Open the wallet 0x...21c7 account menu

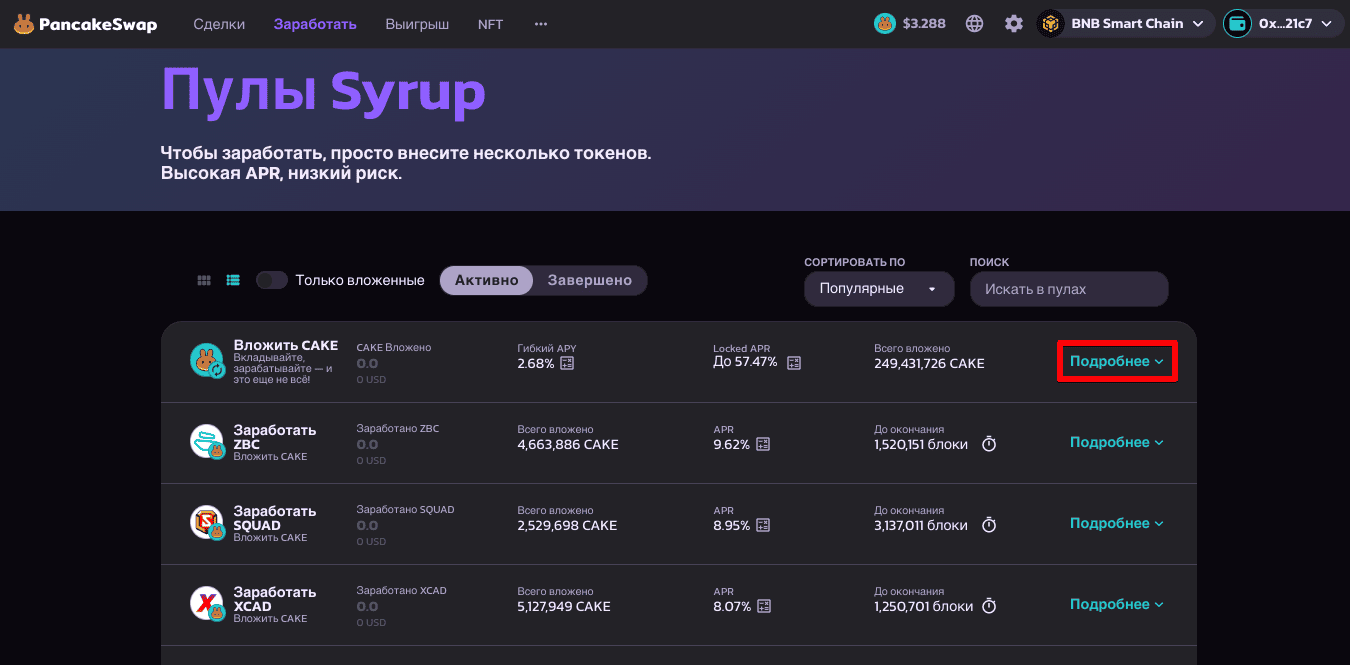pyautogui.click(x=1283, y=24)
